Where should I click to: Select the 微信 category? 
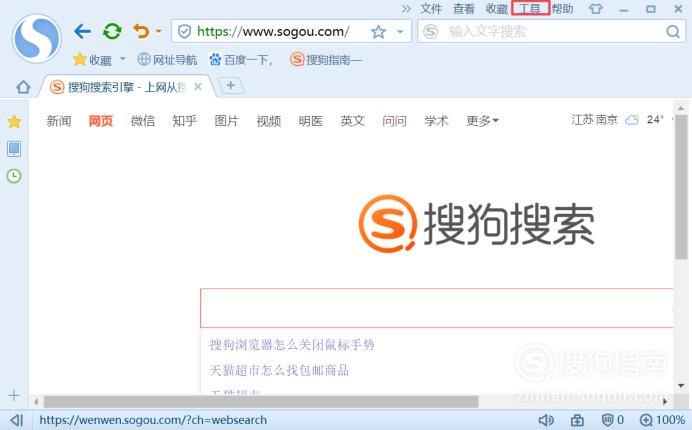pos(143,121)
